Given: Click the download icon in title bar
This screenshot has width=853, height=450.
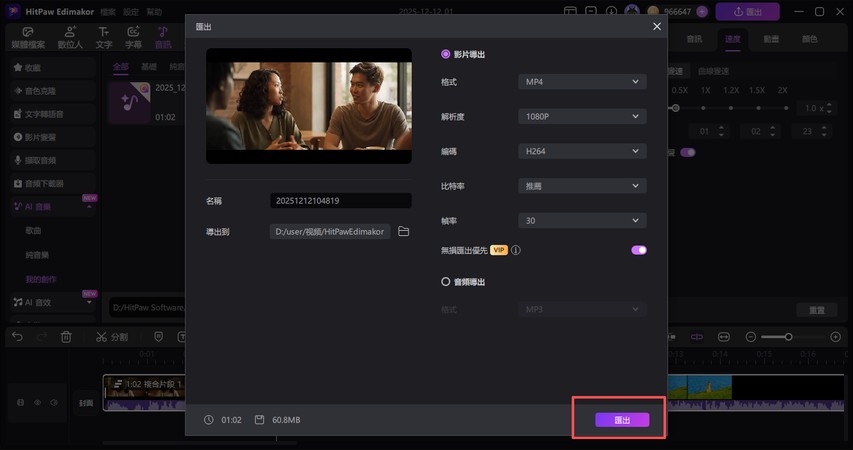Looking at the screenshot, I should point(611,11).
